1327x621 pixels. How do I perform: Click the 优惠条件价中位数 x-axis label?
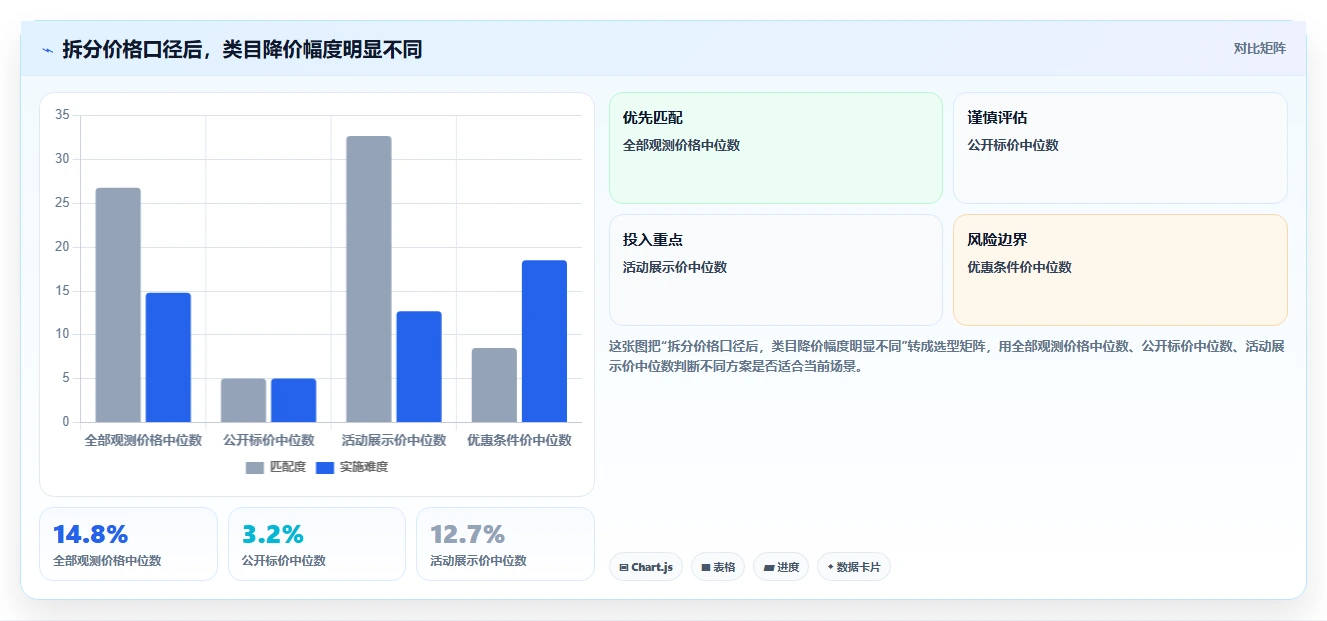tap(519, 440)
